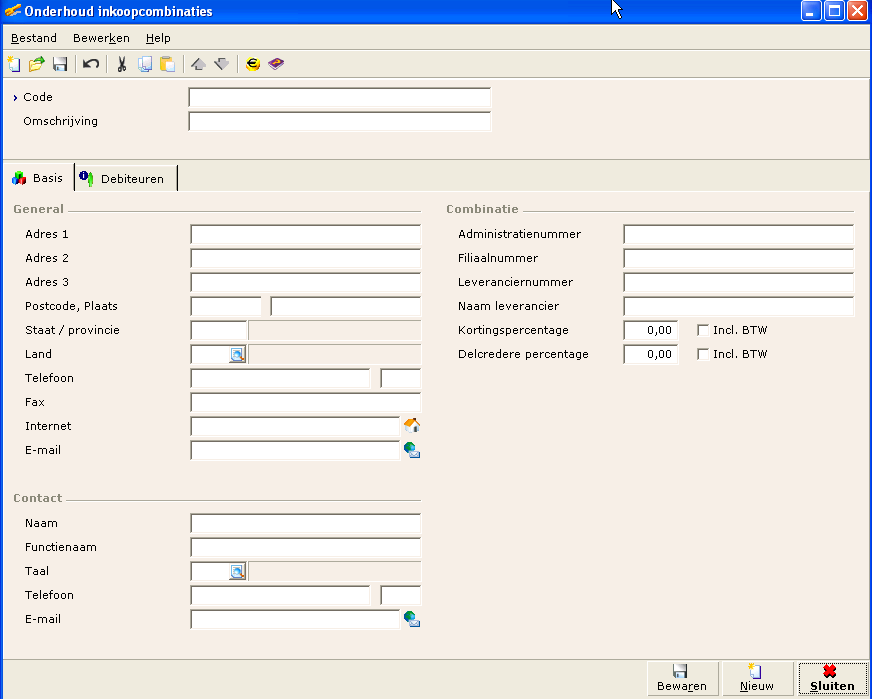Click the euro coin toolbar icon
Viewport: 872px width, 699px height.
253,64
